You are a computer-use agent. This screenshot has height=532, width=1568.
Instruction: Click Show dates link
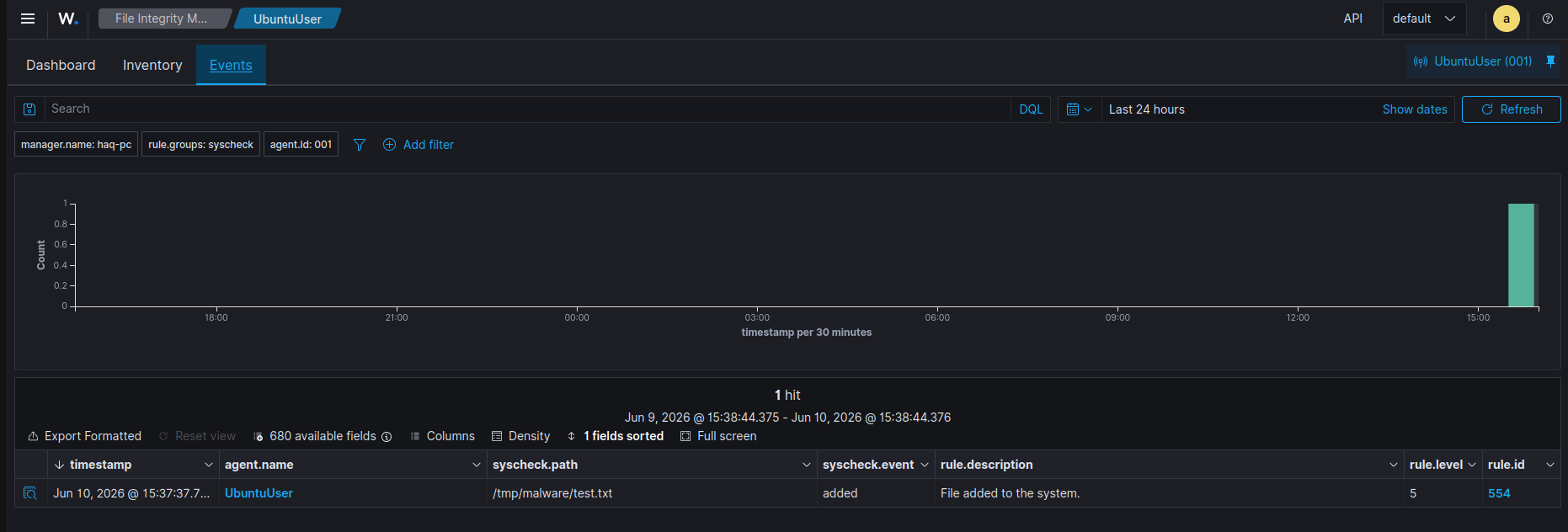pos(1415,109)
